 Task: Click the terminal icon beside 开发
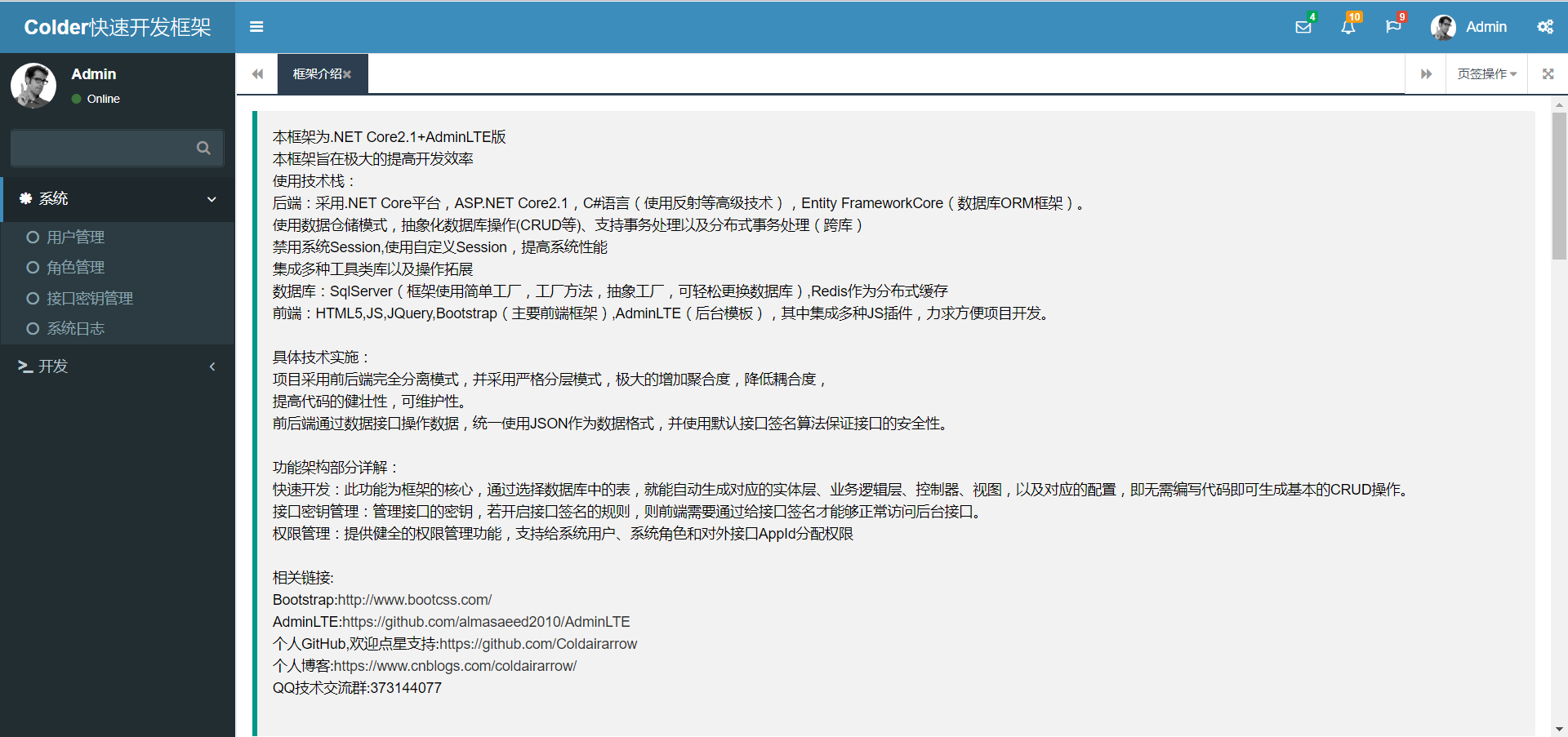point(25,366)
